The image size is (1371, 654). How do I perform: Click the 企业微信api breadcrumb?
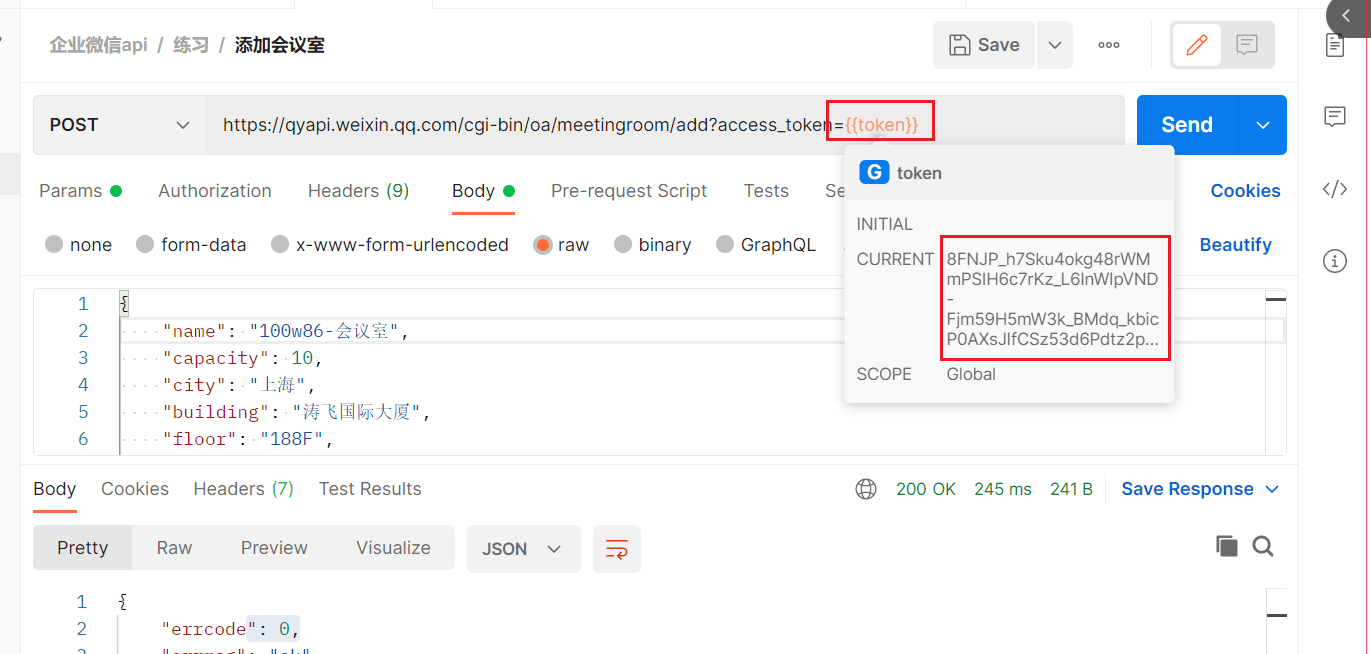click(x=98, y=45)
